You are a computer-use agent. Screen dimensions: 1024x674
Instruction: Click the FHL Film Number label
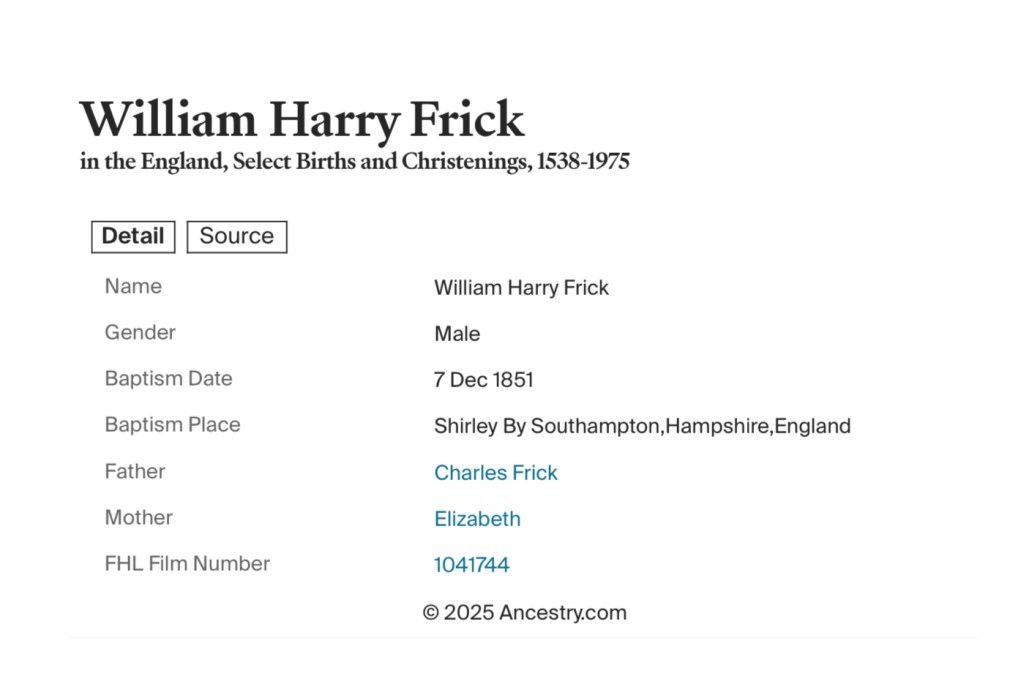187,564
